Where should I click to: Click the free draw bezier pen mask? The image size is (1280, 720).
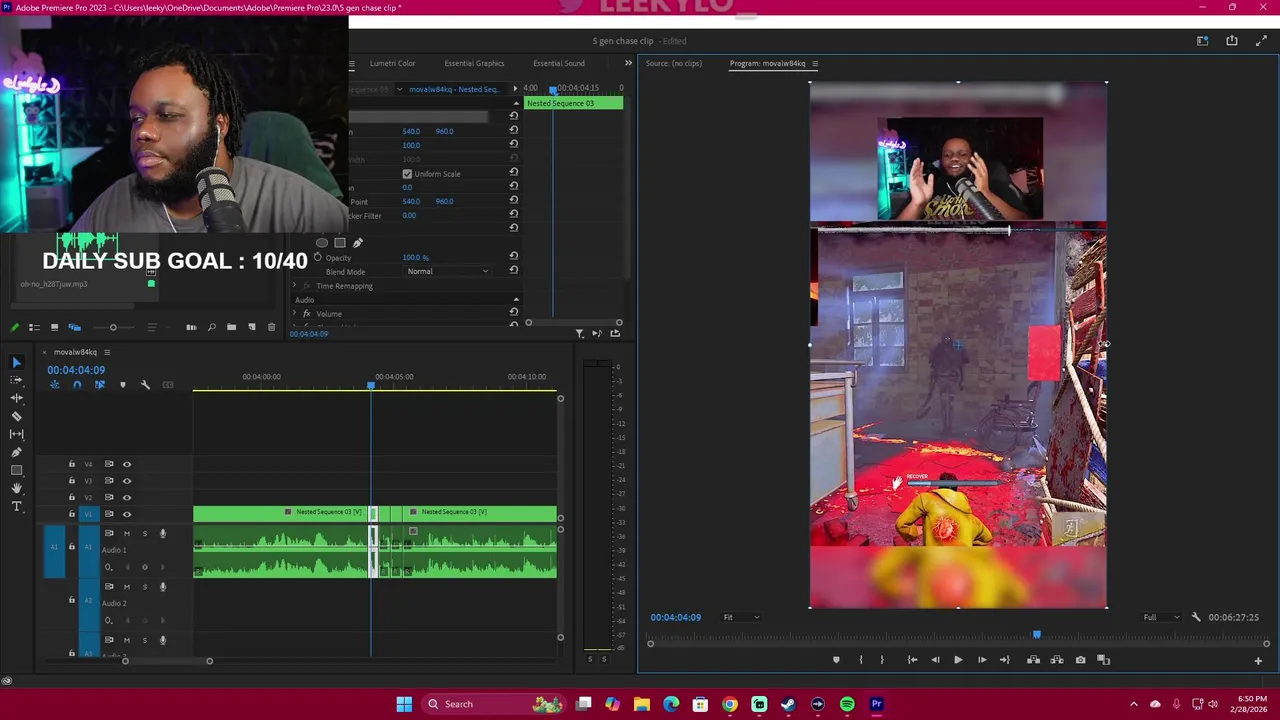358,242
